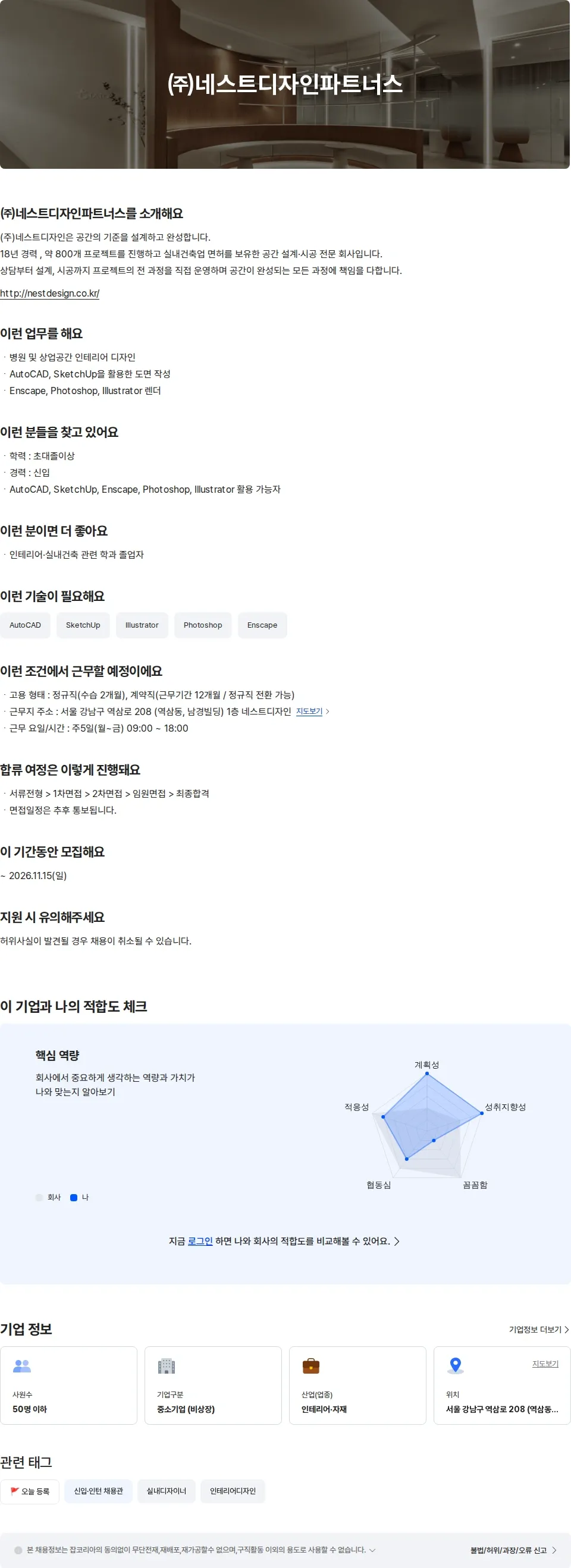
Task: Expand the copyright notice dropdown arrow
Action: (372, 1550)
